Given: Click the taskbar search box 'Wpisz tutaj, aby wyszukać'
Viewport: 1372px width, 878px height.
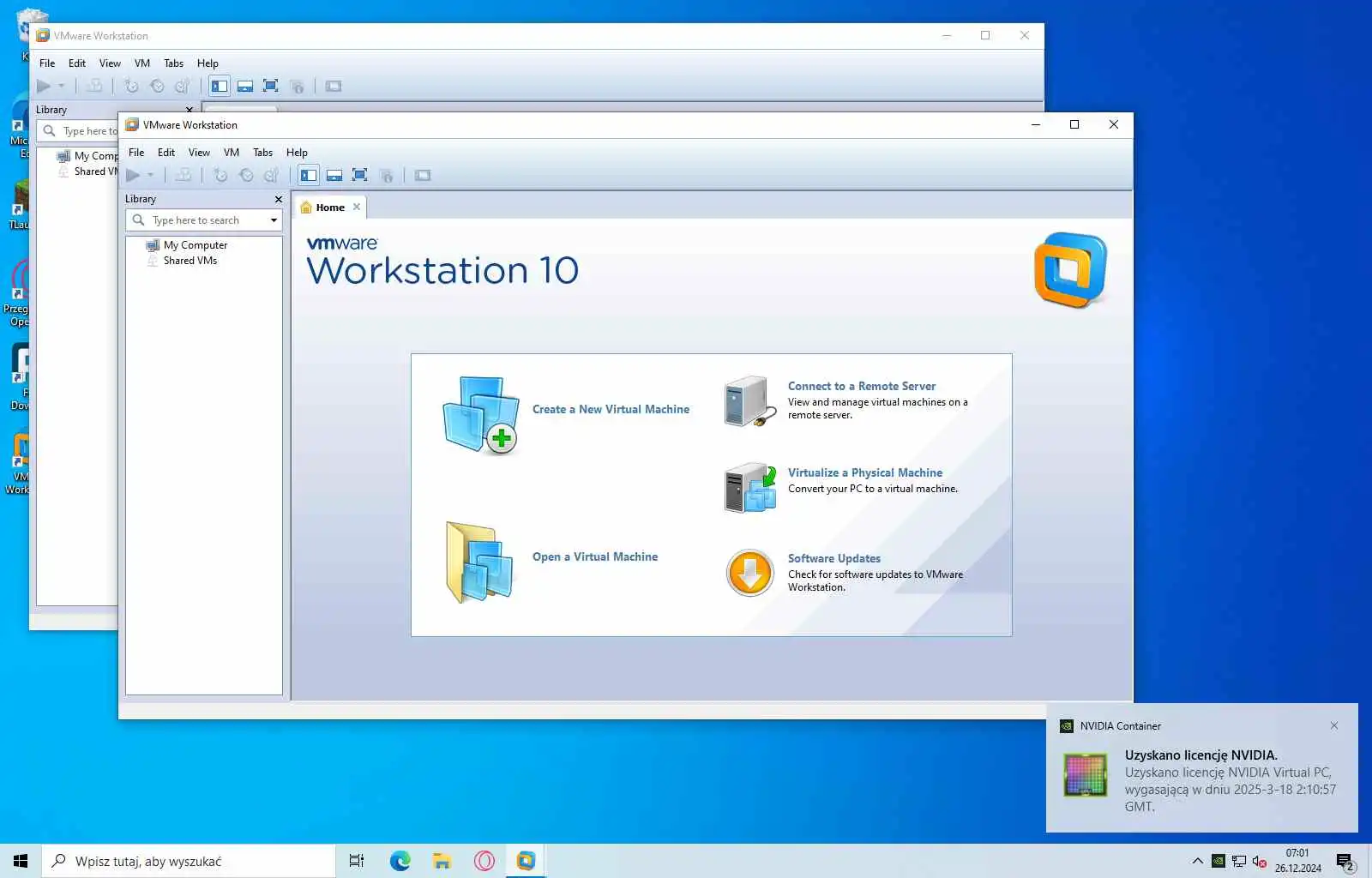Looking at the screenshot, I should tap(188, 861).
